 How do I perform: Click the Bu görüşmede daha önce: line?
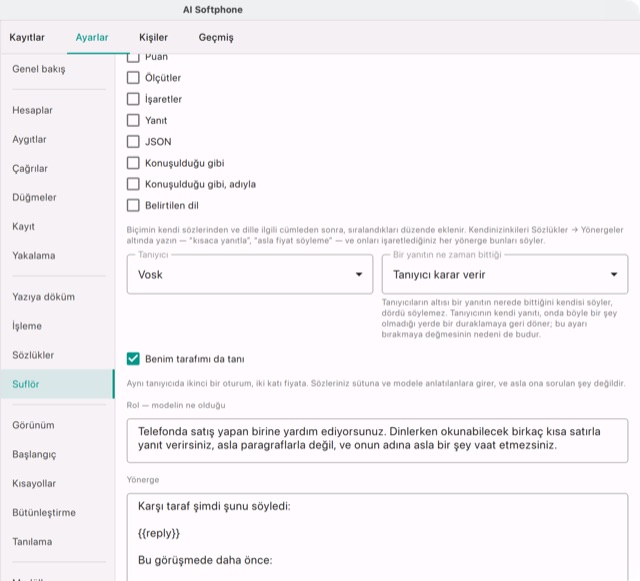205,560
